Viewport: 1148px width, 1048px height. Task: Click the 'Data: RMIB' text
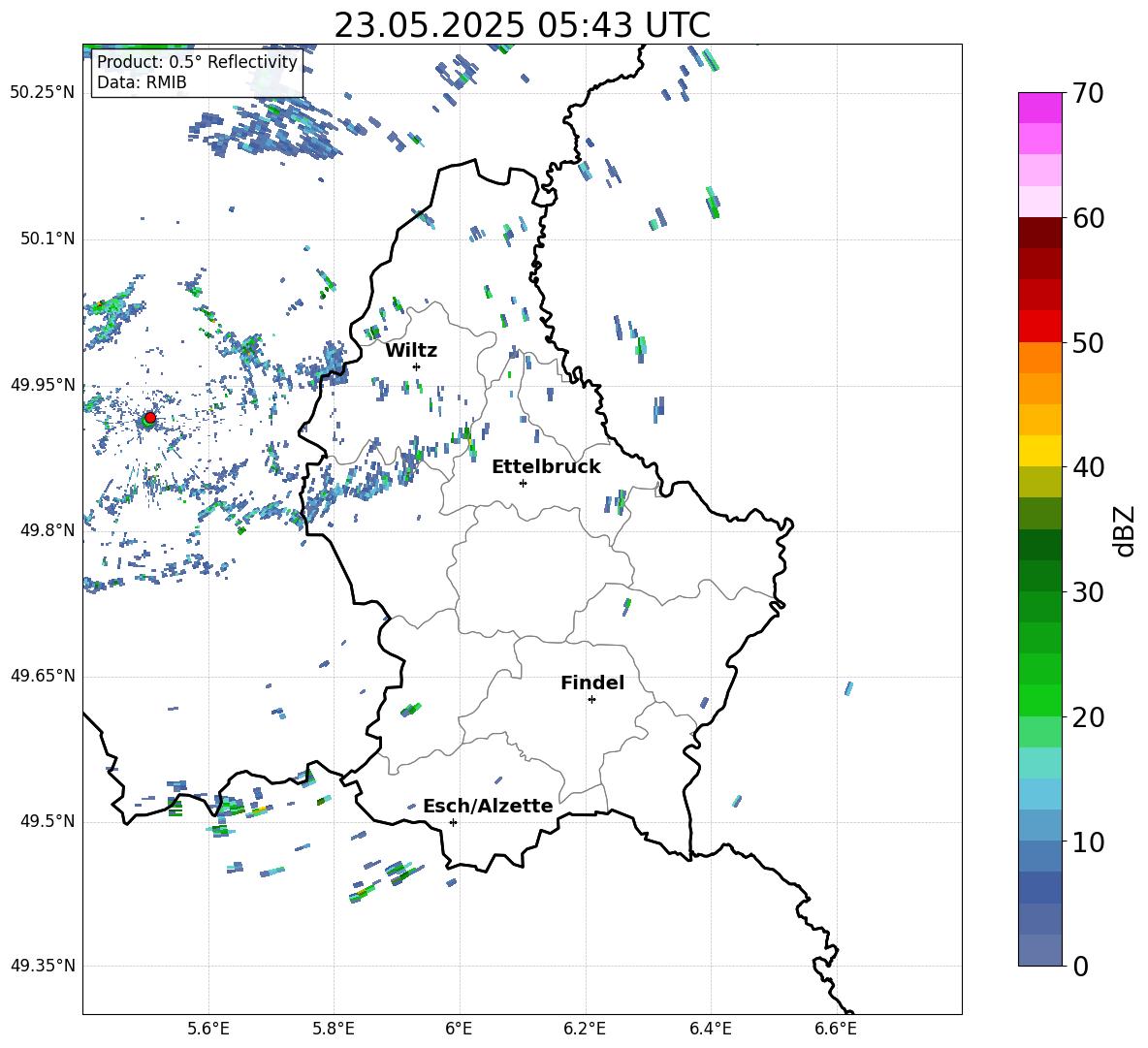(142, 82)
